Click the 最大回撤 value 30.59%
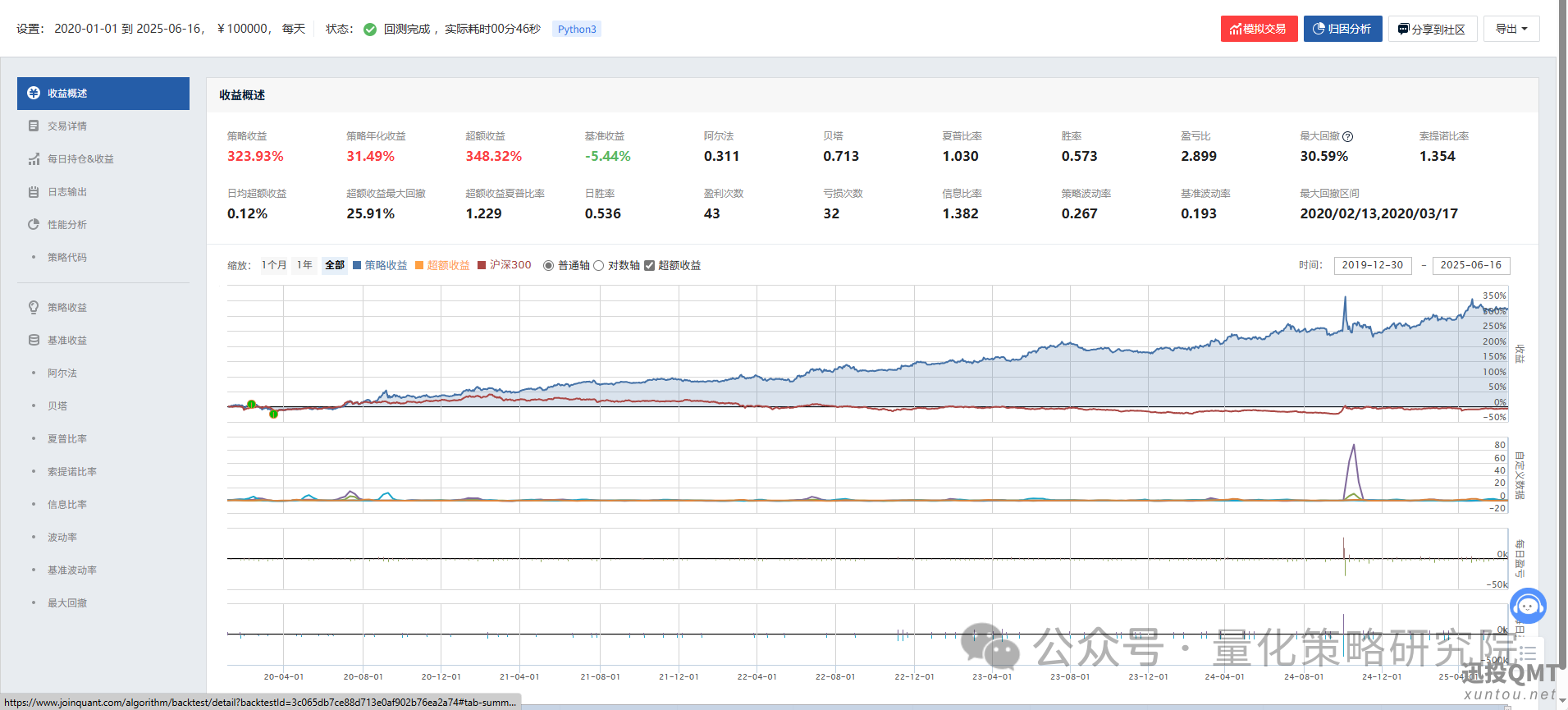 click(1323, 156)
